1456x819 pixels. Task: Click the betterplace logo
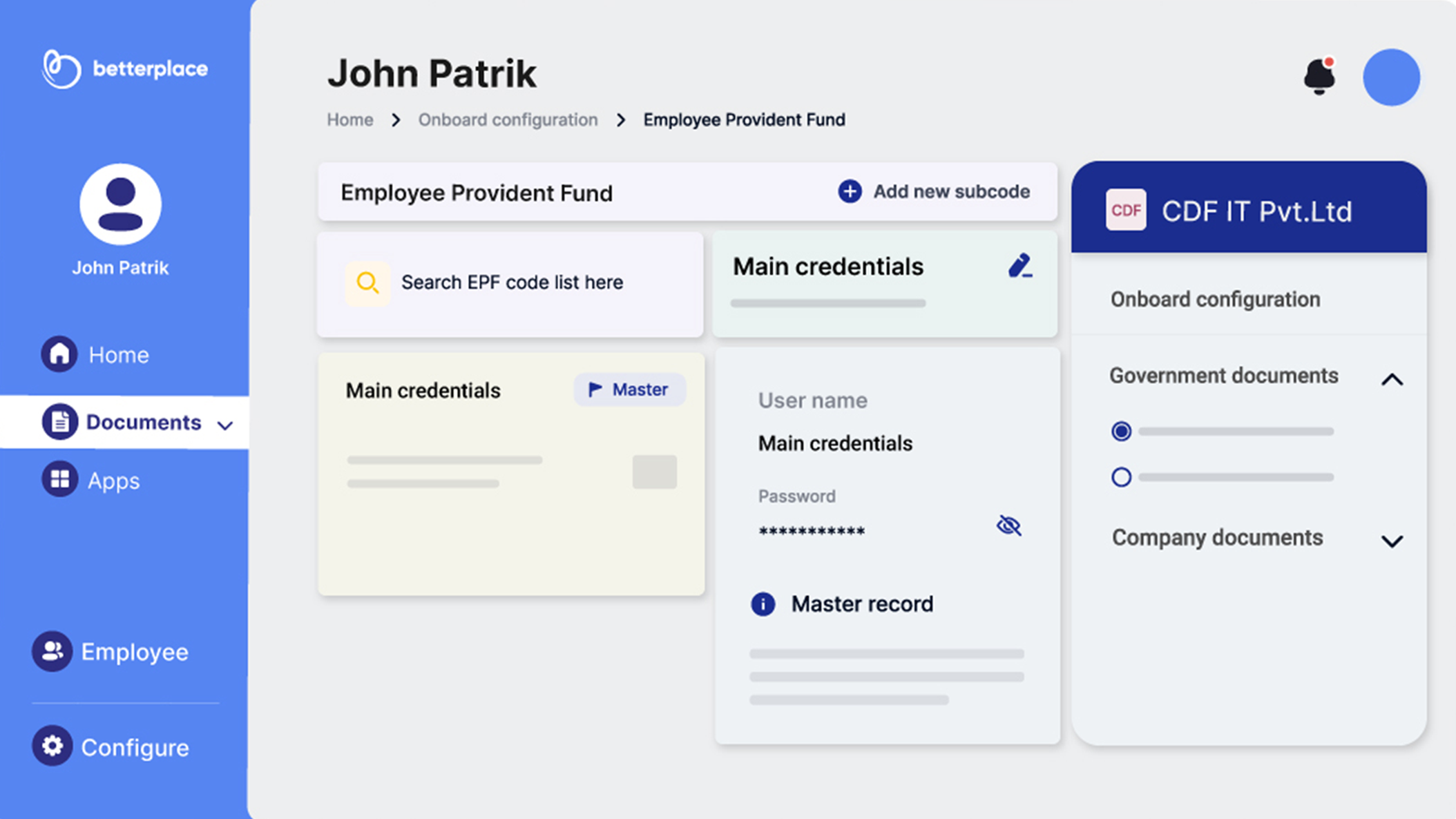pyautogui.click(x=124, y=69)
